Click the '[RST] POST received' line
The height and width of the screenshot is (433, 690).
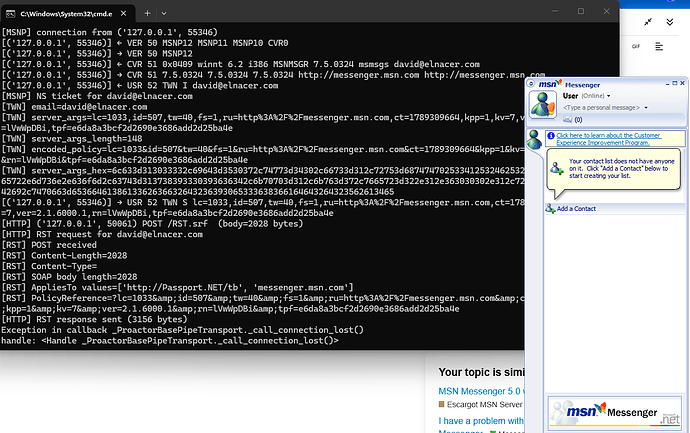pyautogui.click(x=49, y=245)
